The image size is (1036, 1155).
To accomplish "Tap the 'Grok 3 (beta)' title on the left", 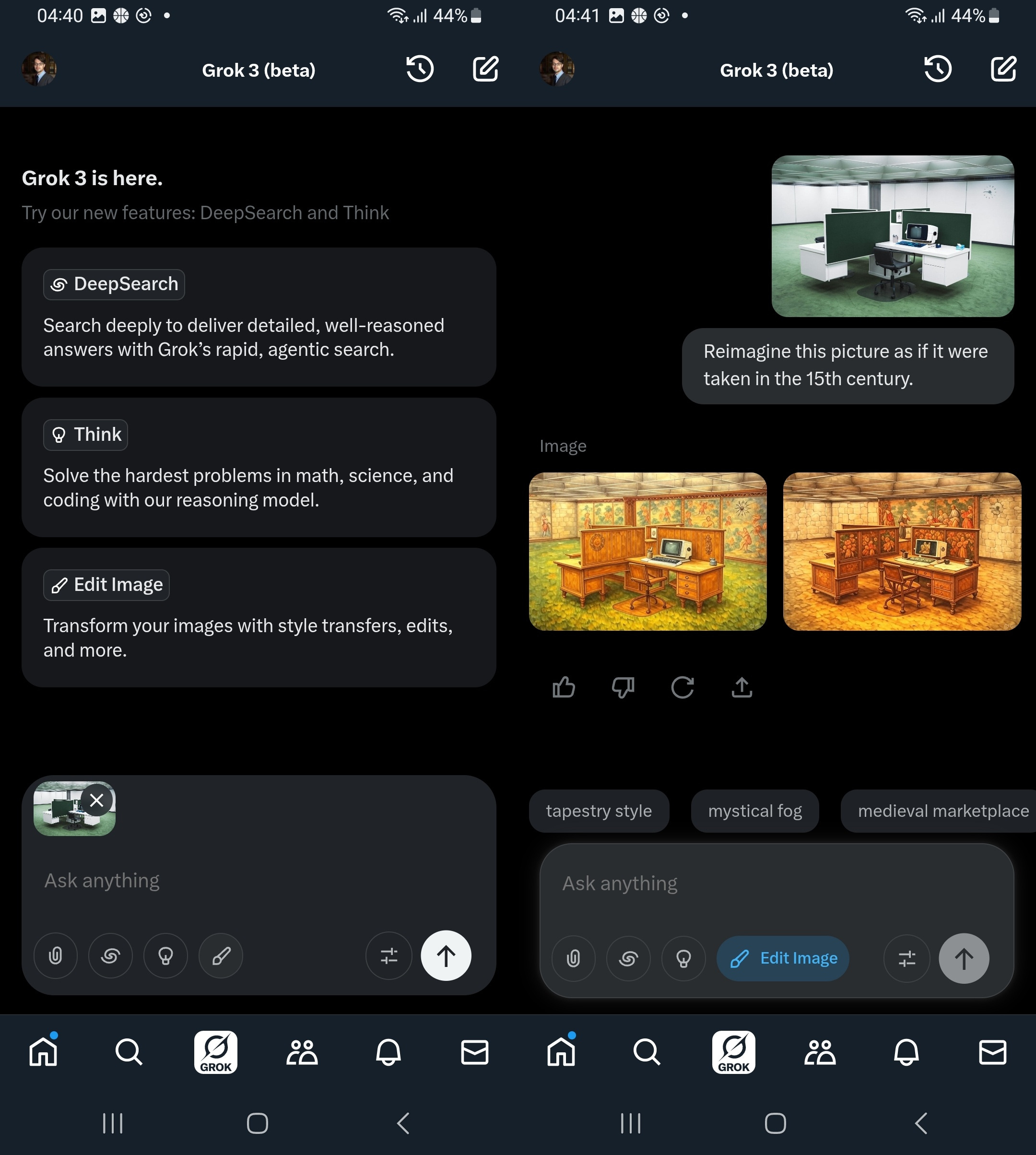I will [x=259, y=70].
